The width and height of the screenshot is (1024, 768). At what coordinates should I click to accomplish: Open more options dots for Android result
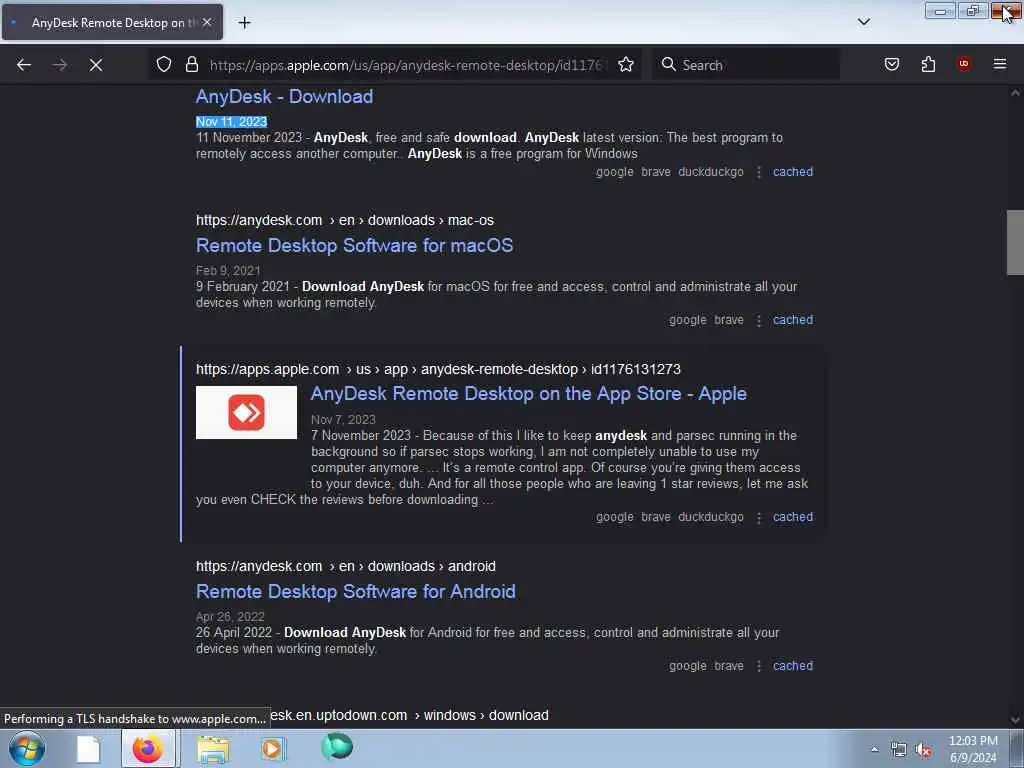759,666
